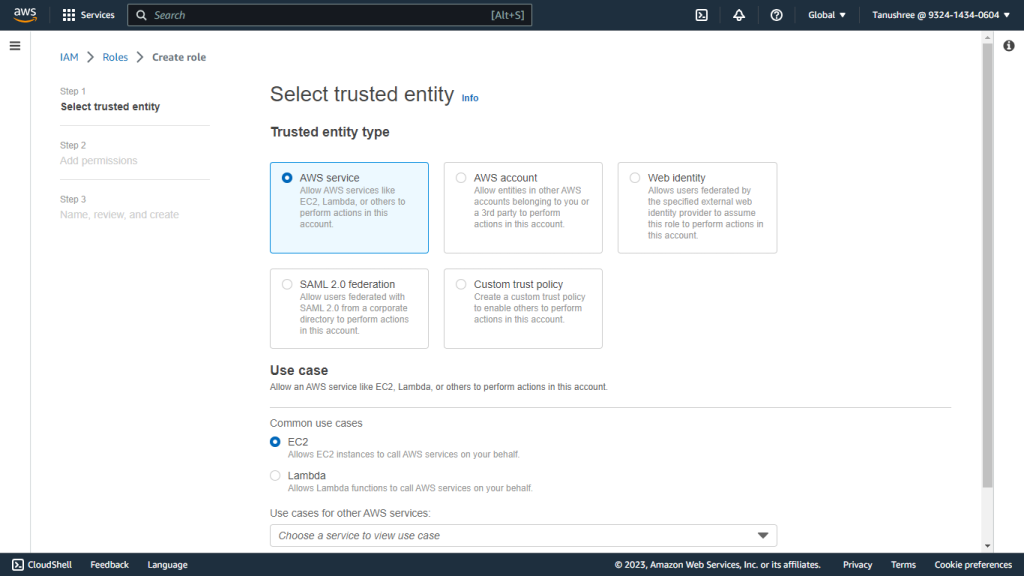Select the AWS account trusted entity radio
The height and width of the screenshot is (576, 1024).
461,178
